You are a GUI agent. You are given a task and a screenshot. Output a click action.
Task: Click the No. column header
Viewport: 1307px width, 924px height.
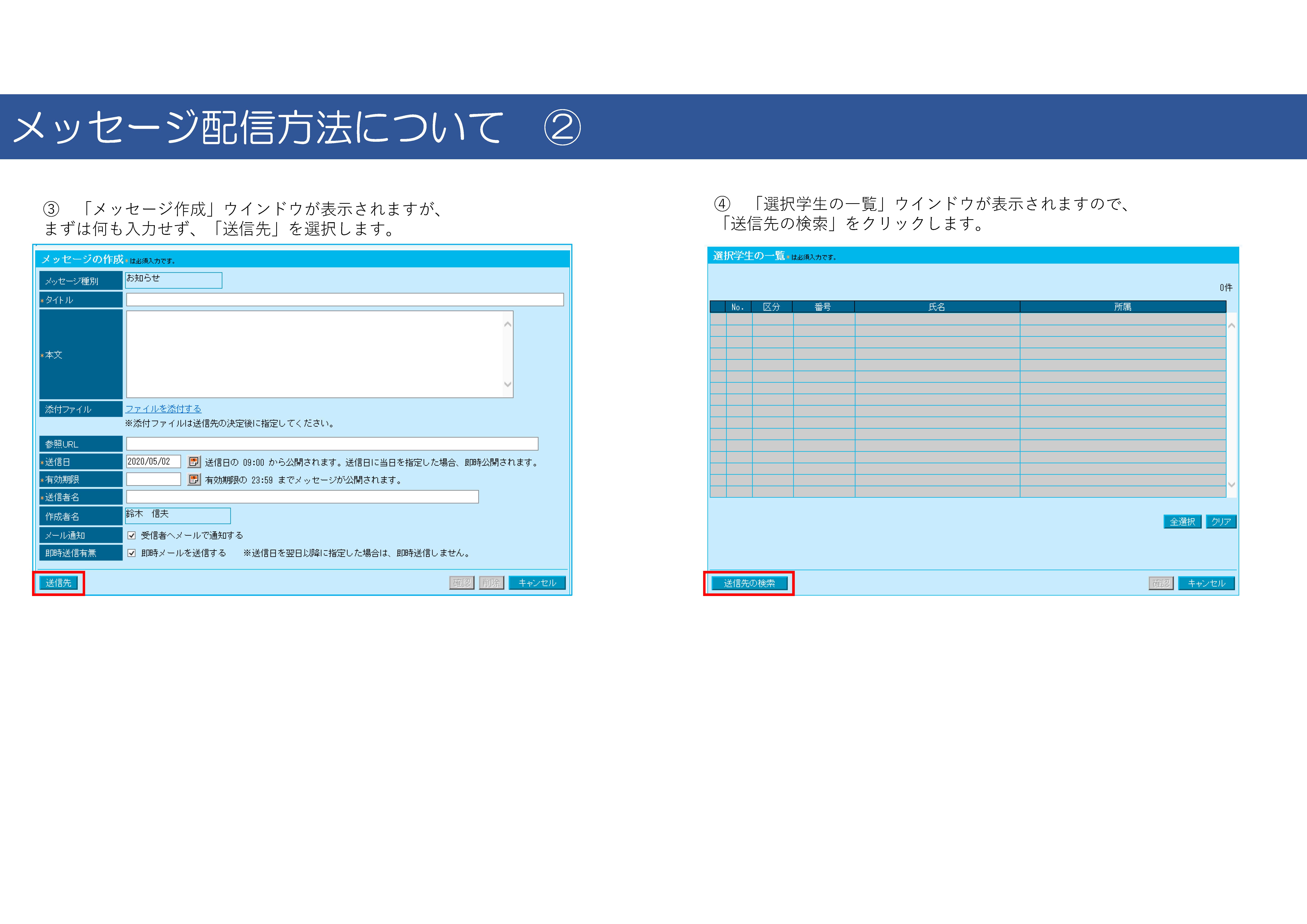pyautogui.click(x=738, y=307)
